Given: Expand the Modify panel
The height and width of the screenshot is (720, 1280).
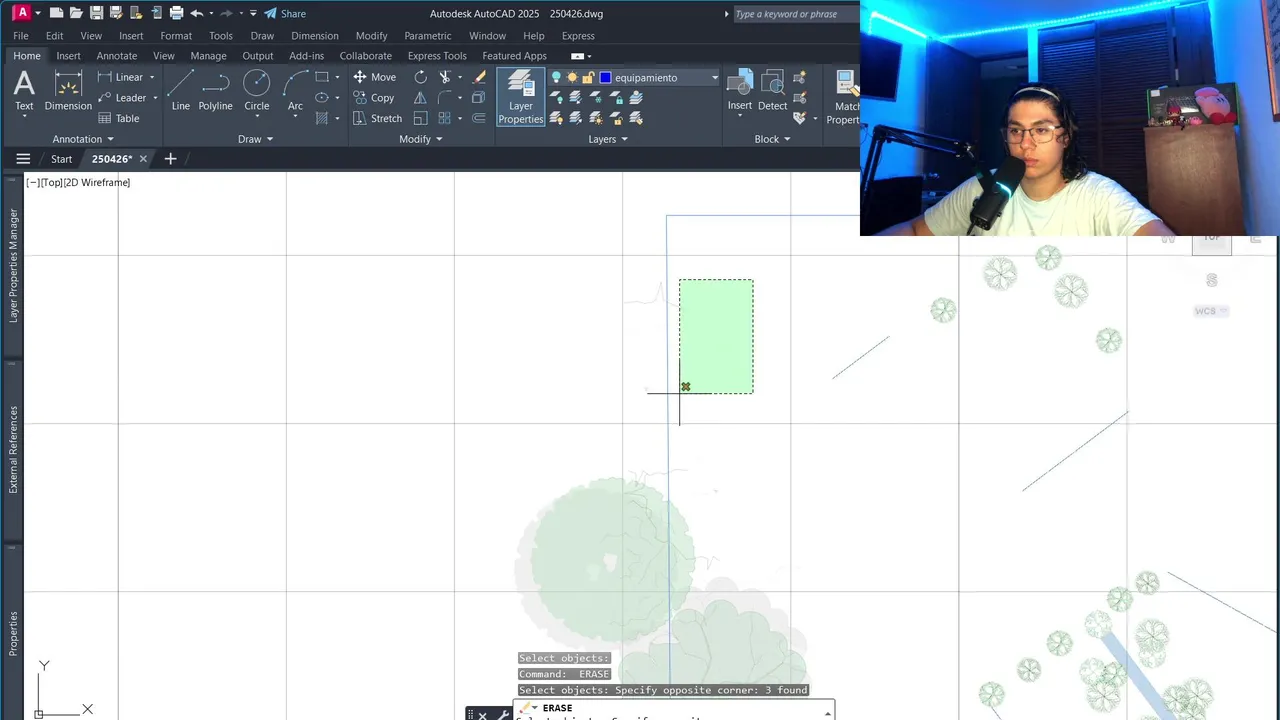Looking at the screenshot, I should 421,139.
